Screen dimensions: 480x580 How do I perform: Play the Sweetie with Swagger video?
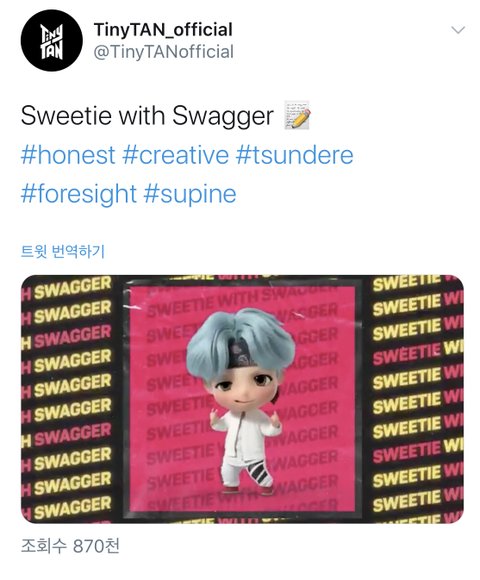(242, 399)
